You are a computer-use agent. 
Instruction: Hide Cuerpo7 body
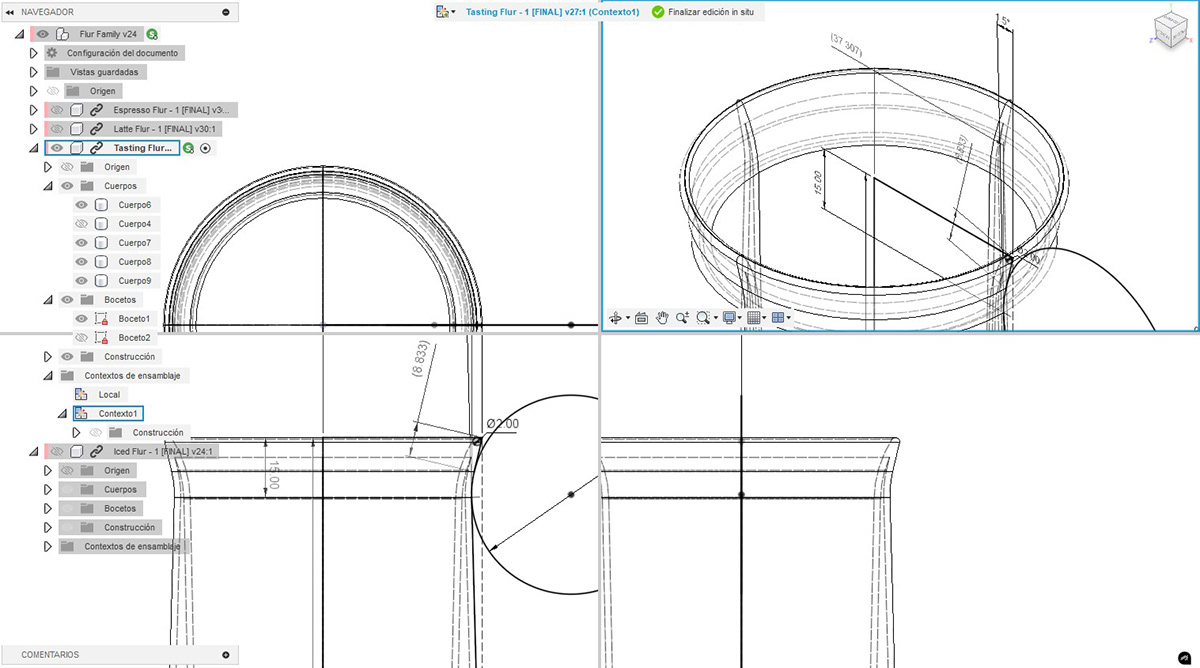pyautogui.click(x=82, y=243)
